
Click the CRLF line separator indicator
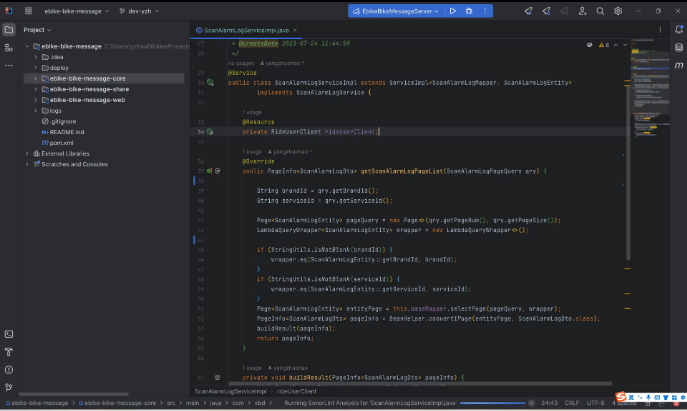572,402
